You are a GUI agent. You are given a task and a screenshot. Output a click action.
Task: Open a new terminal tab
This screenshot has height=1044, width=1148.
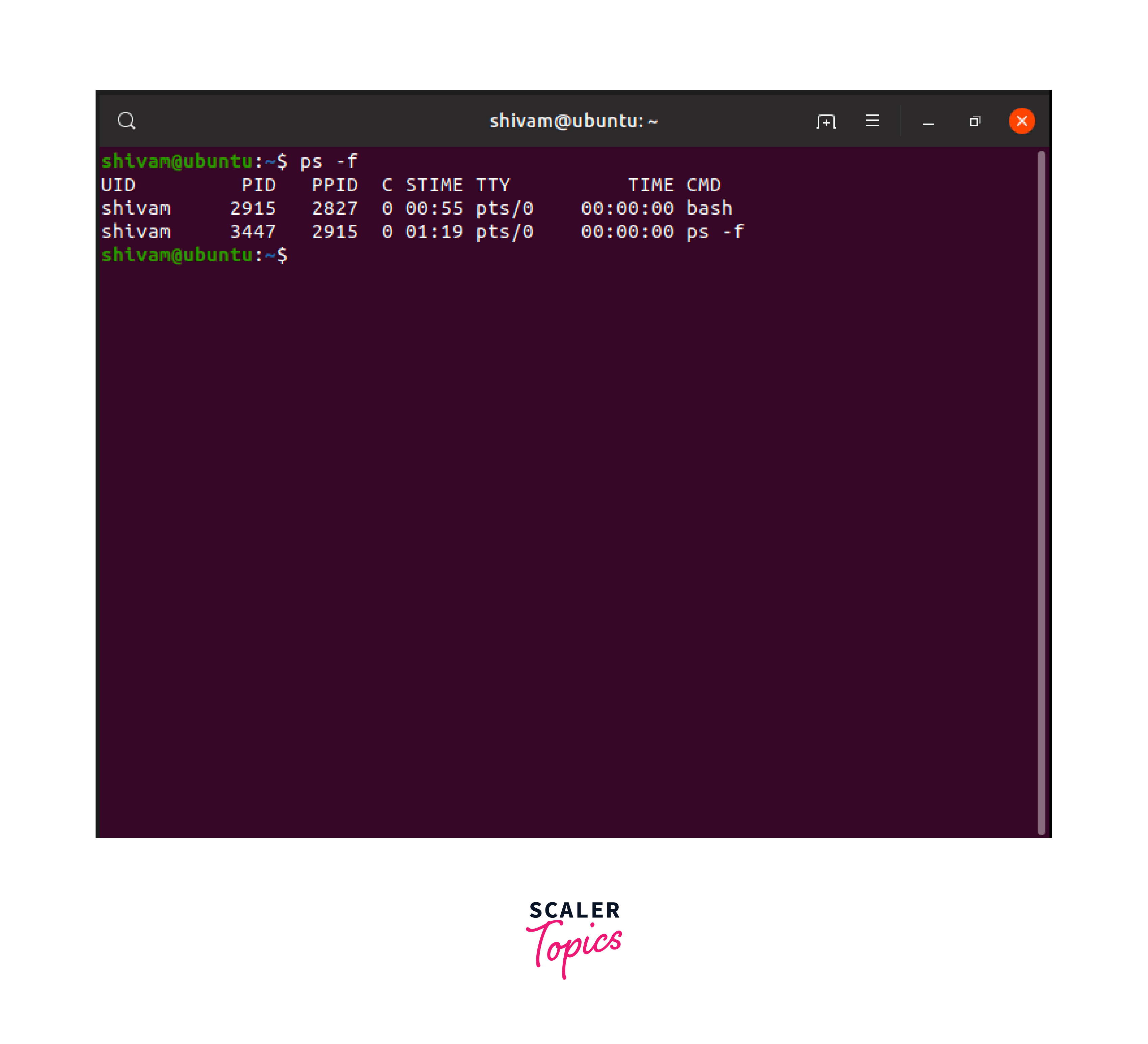(x=826, y=121)
